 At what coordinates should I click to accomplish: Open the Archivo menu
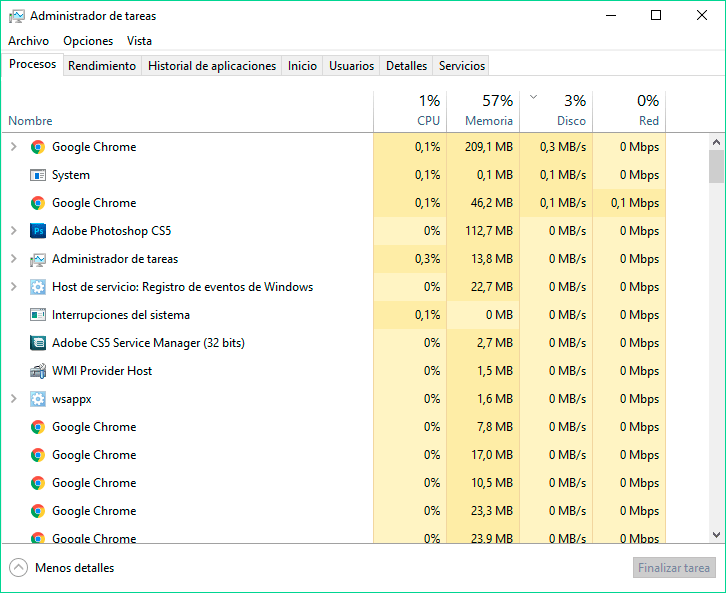(x=28, y=41)
